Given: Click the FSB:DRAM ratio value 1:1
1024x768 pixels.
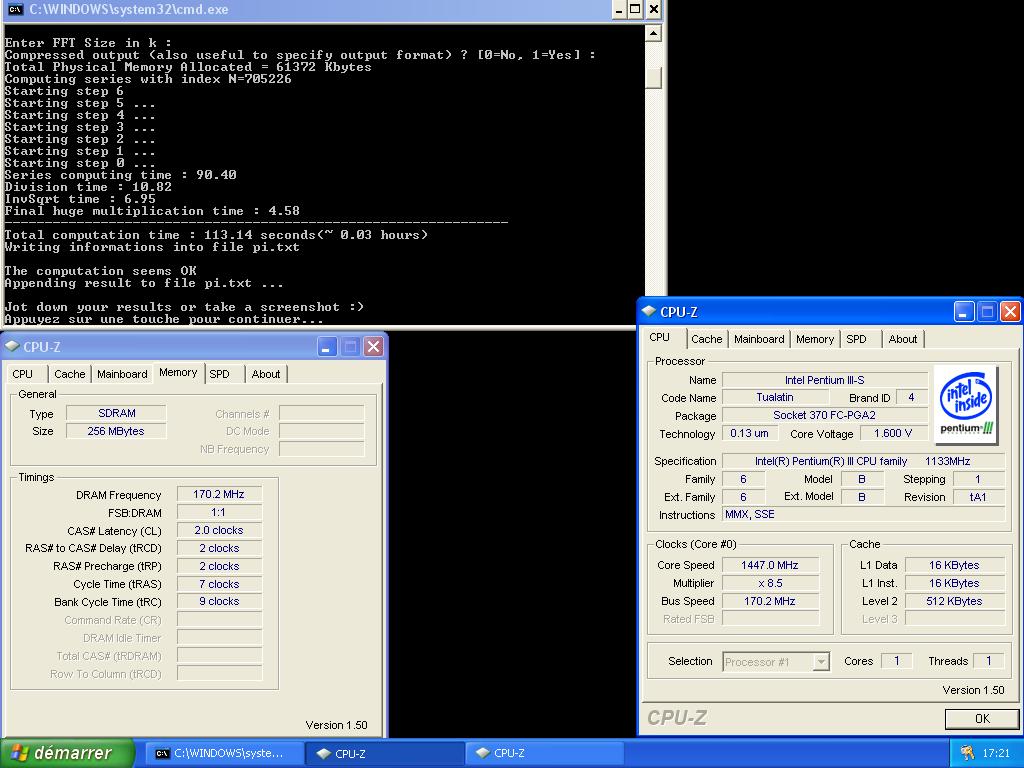Looking at the screenshot, I should [219, 513].
